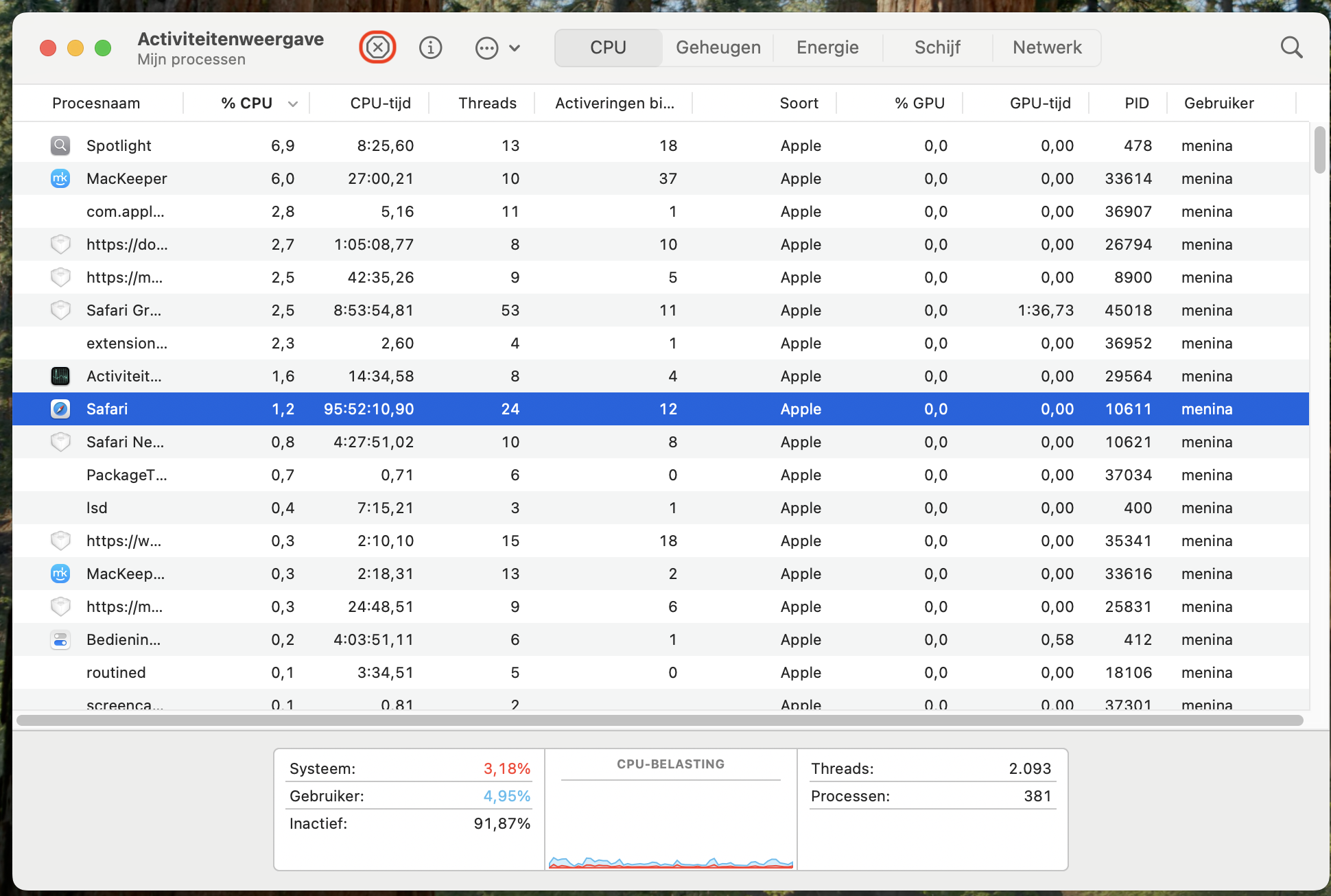Screen dimensions: 1331x896
Task: Sort by the Threads column header
Action: click(x=487, y=103)
